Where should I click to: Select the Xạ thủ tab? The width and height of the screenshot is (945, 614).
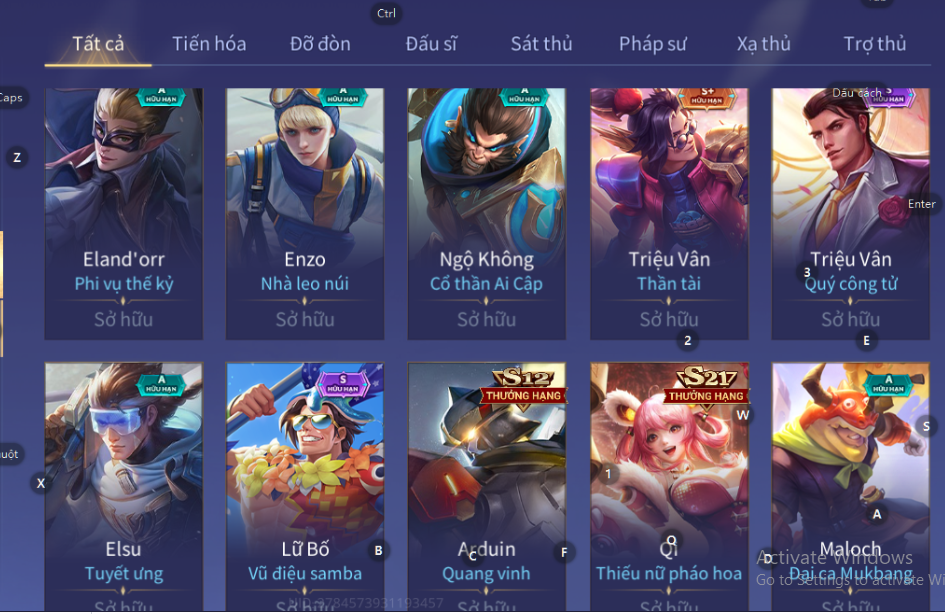point(764,44)
